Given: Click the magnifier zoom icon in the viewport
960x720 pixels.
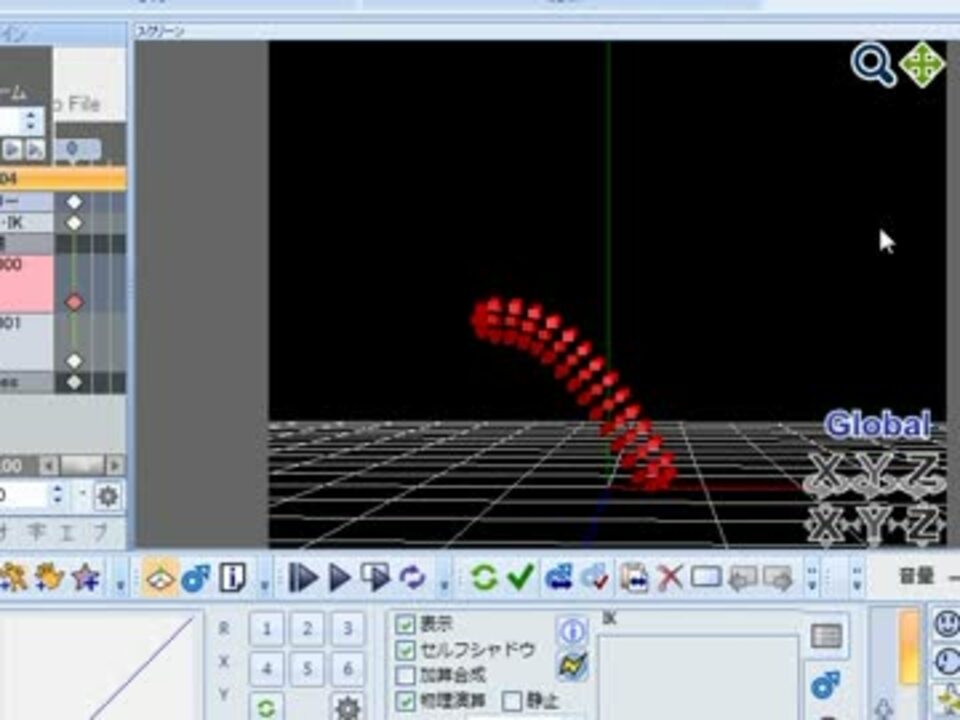Looking at the screenshot, I should (873, 65).
